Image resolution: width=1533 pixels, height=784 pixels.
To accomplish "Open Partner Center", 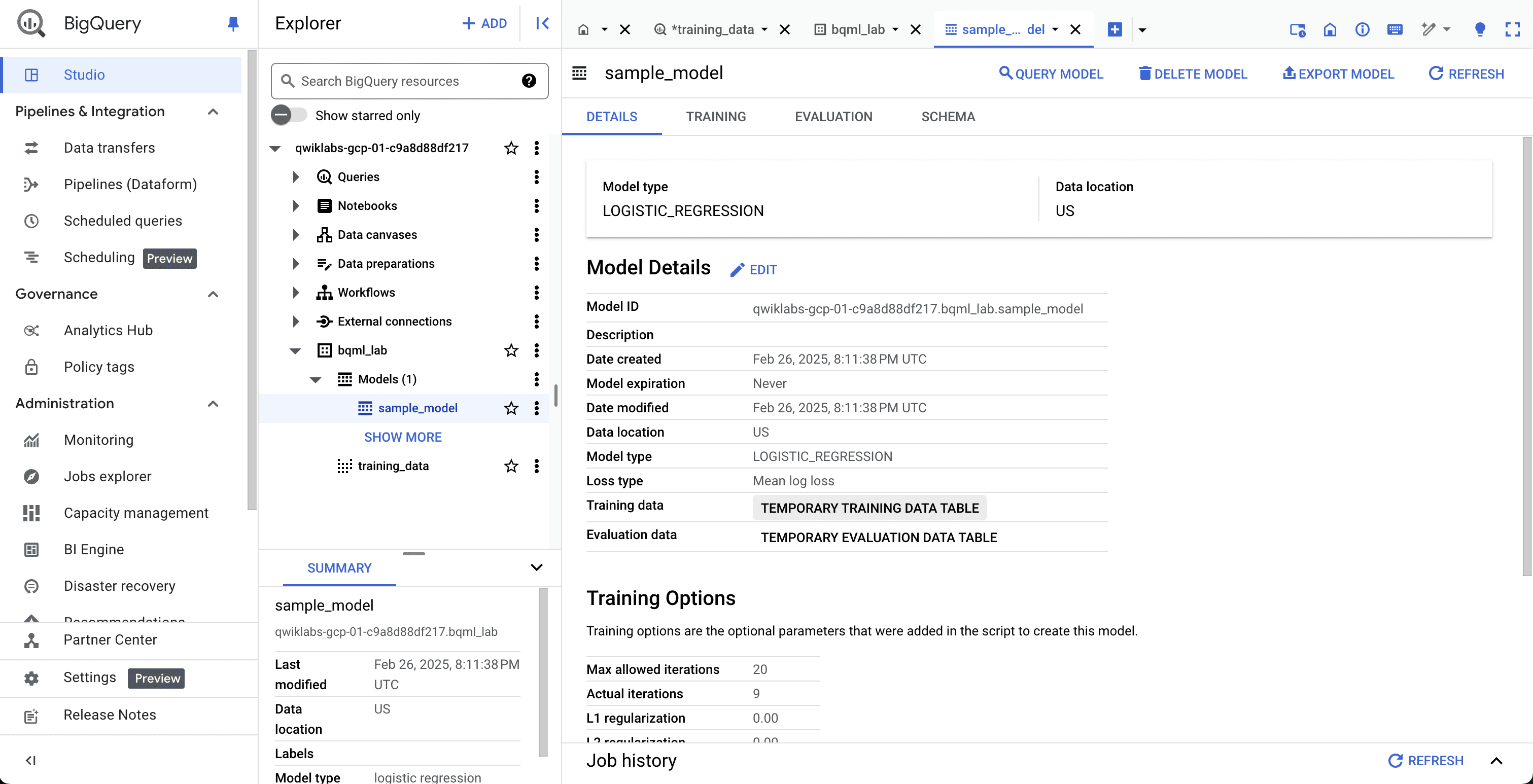I will coord(110,639).
